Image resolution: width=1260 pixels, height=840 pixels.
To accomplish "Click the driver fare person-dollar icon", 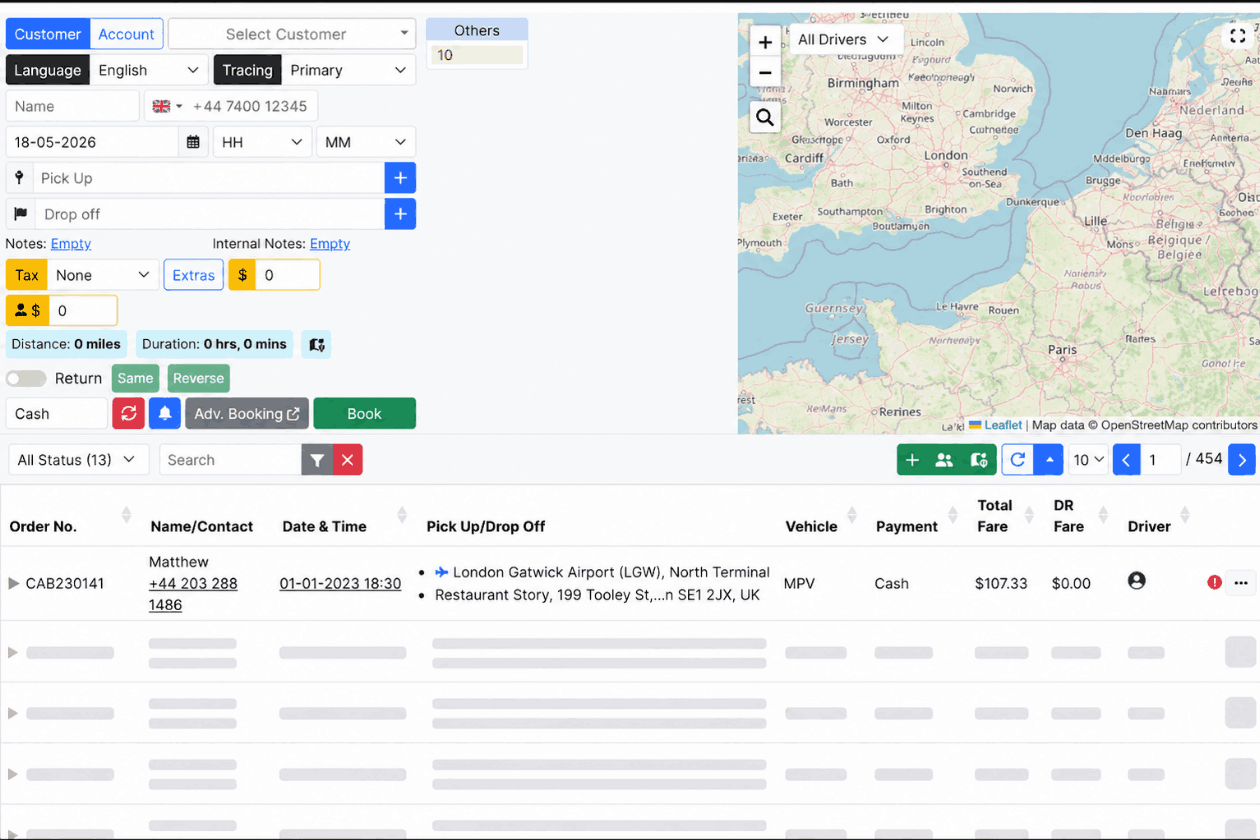I will pos(28,310).
